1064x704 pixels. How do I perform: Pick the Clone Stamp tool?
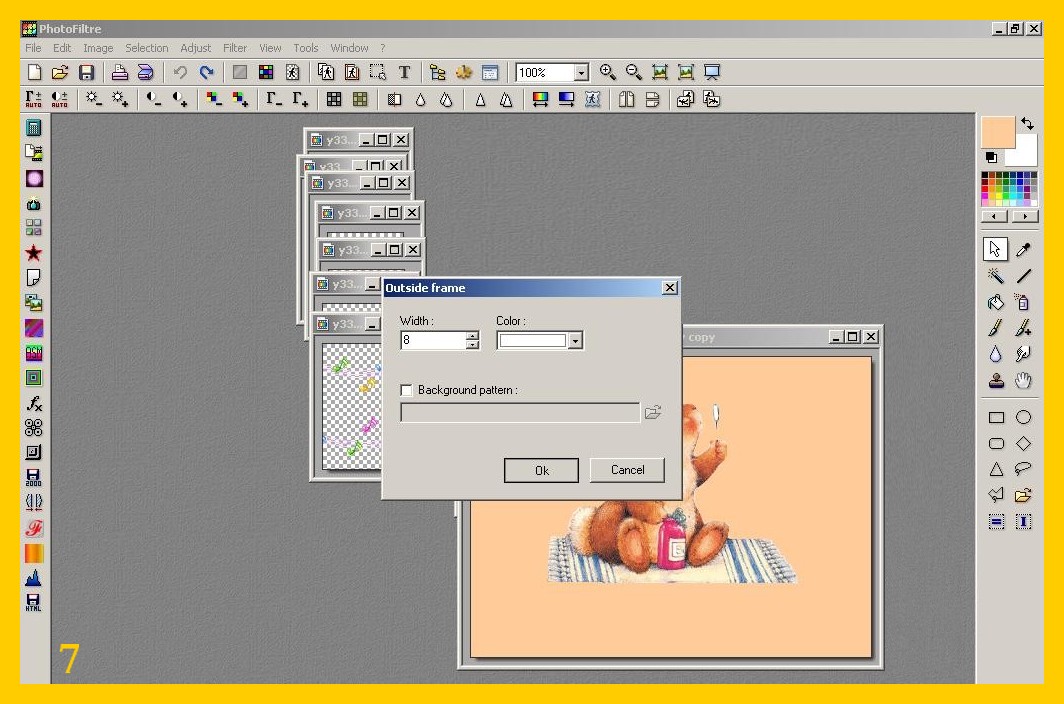pos(996,380)
